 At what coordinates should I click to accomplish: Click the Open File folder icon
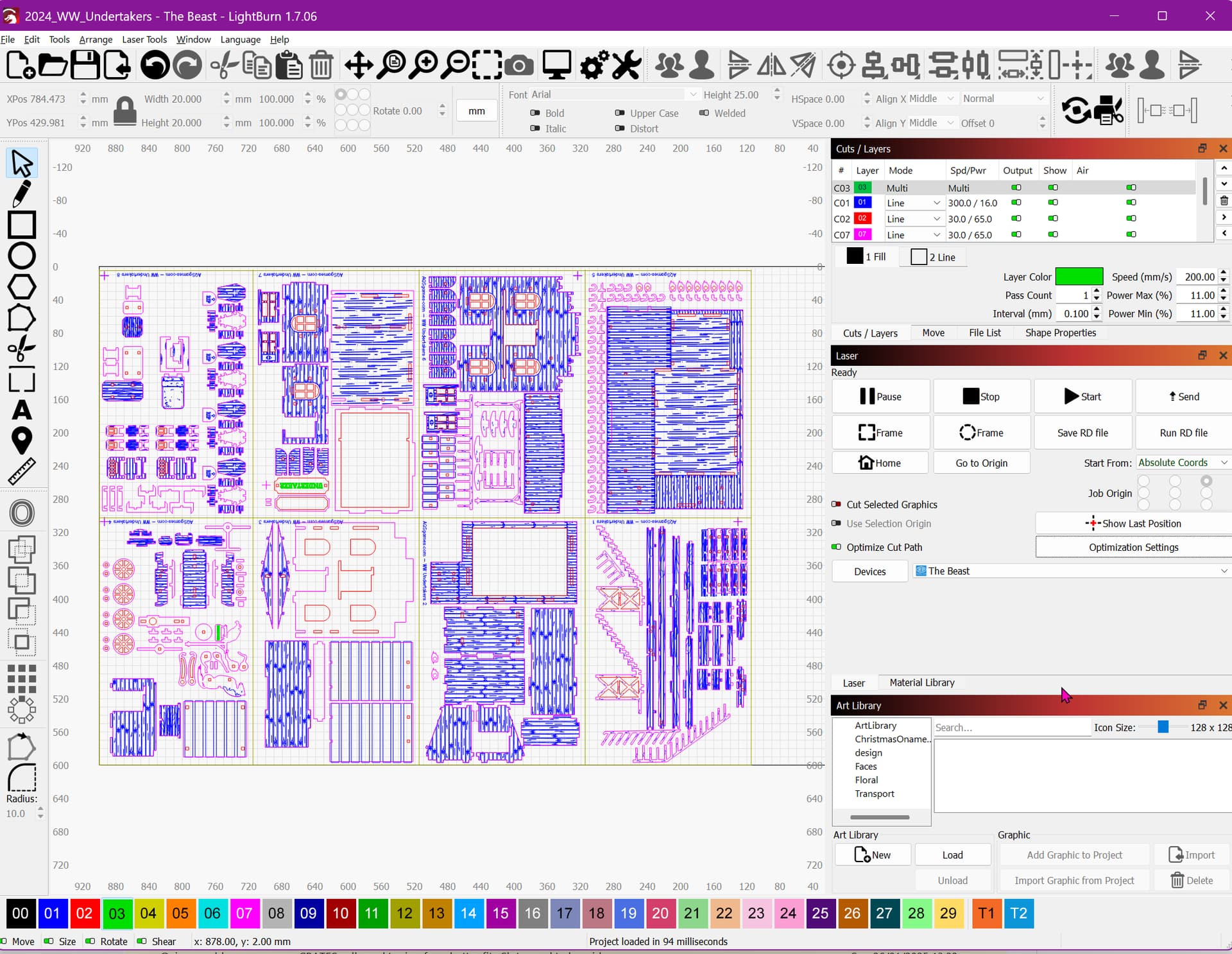point(53,65)
